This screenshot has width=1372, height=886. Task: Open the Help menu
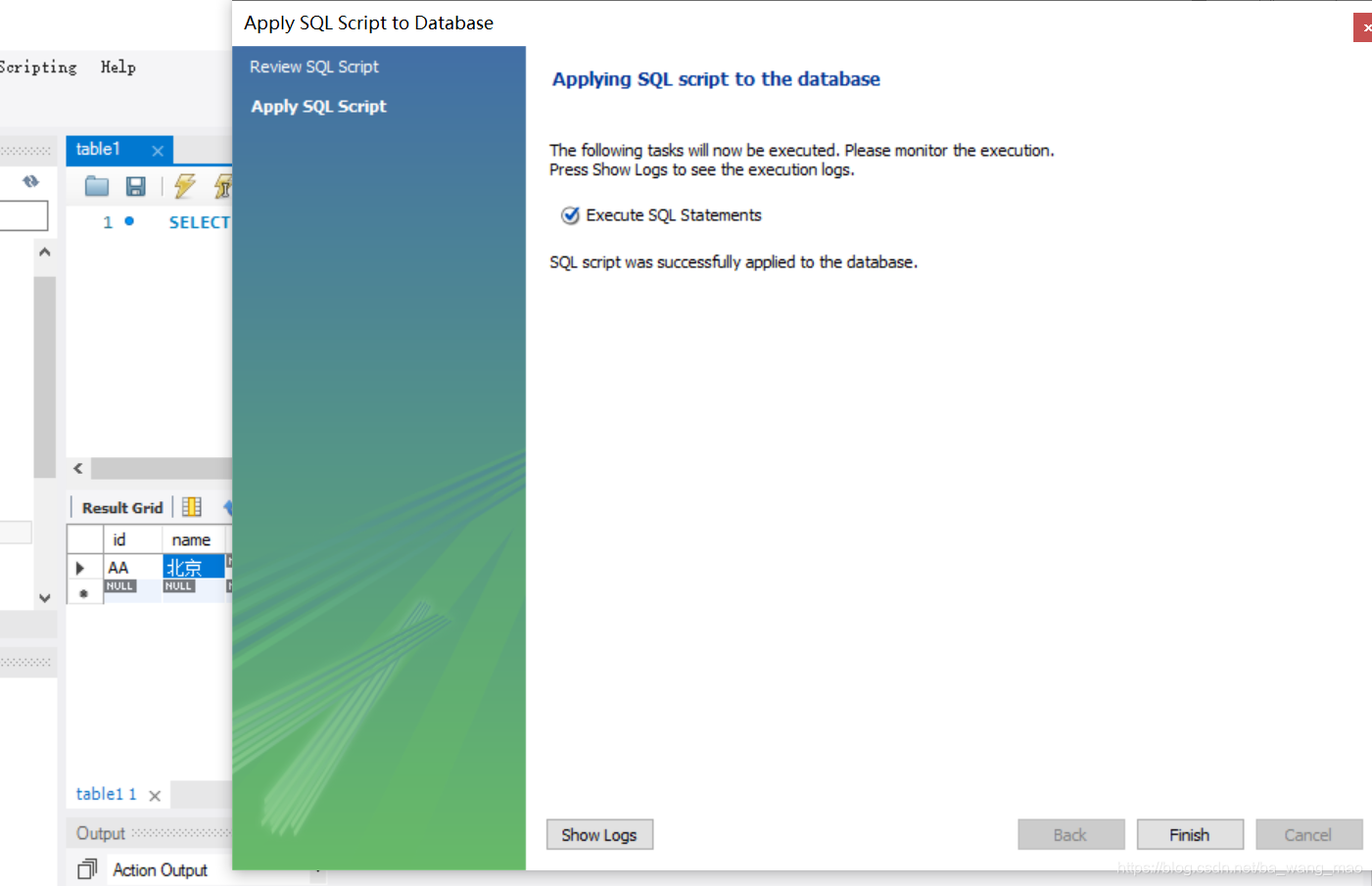coord(118,67)
